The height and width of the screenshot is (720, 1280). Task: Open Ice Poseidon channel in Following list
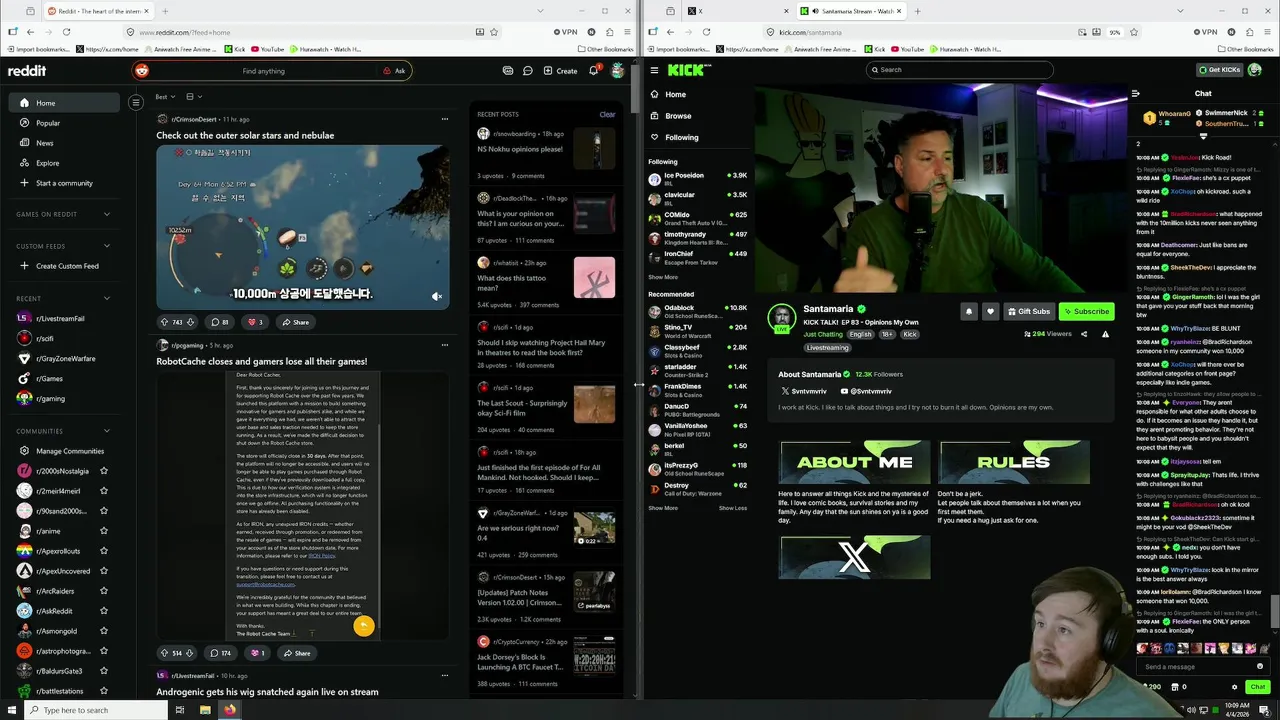click(x=698, y=179)
